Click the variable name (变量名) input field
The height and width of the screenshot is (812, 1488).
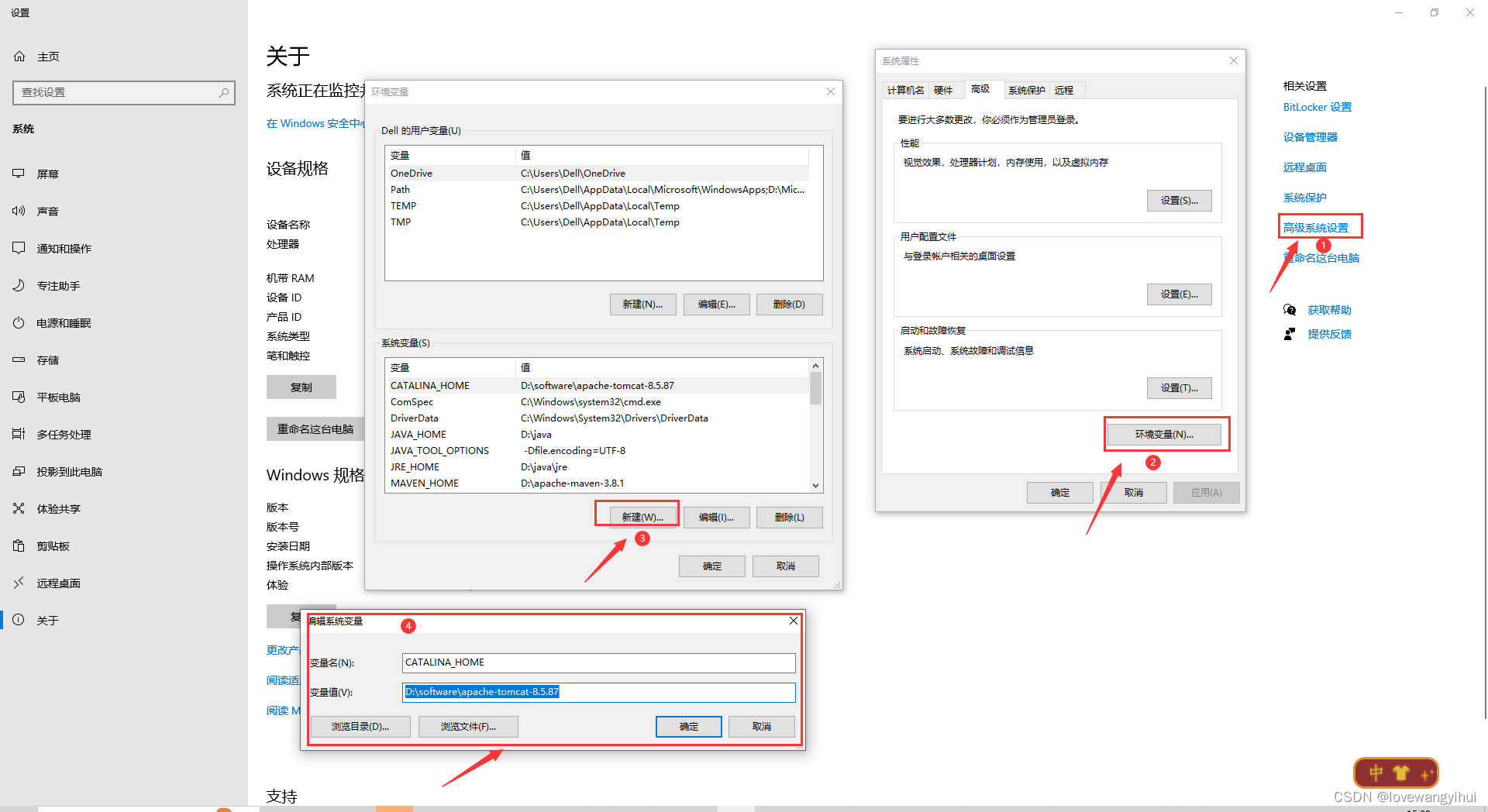coord(599,662)
